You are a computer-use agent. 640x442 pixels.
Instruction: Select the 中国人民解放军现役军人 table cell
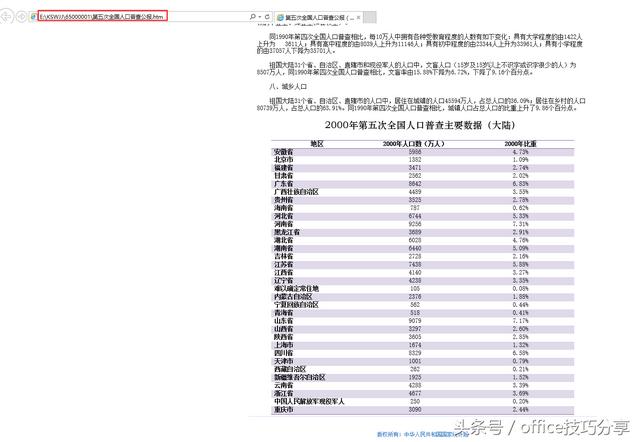coord(309,402)
